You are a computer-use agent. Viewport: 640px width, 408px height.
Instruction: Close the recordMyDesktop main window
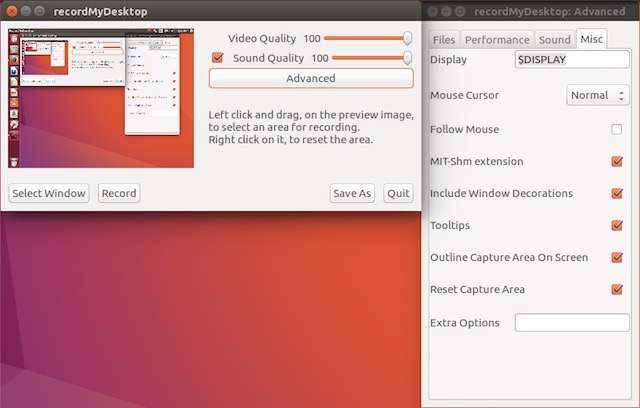click(x=12, y=10)
